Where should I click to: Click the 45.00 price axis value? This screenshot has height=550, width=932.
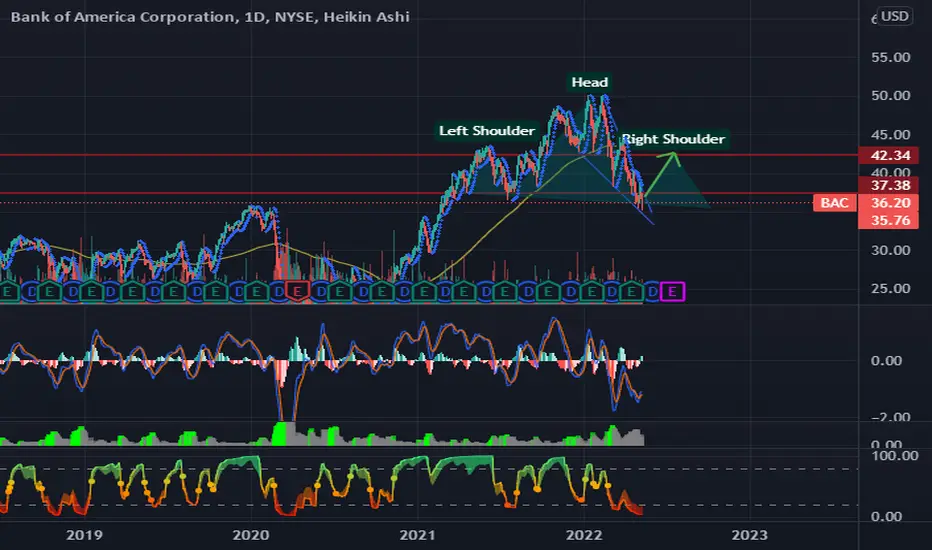click(890, 135)
